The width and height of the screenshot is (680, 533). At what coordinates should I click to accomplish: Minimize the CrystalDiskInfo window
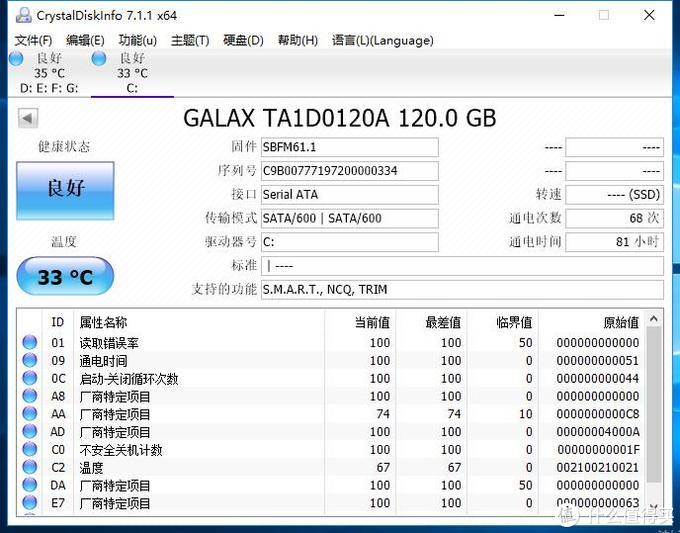click(560, 16)
